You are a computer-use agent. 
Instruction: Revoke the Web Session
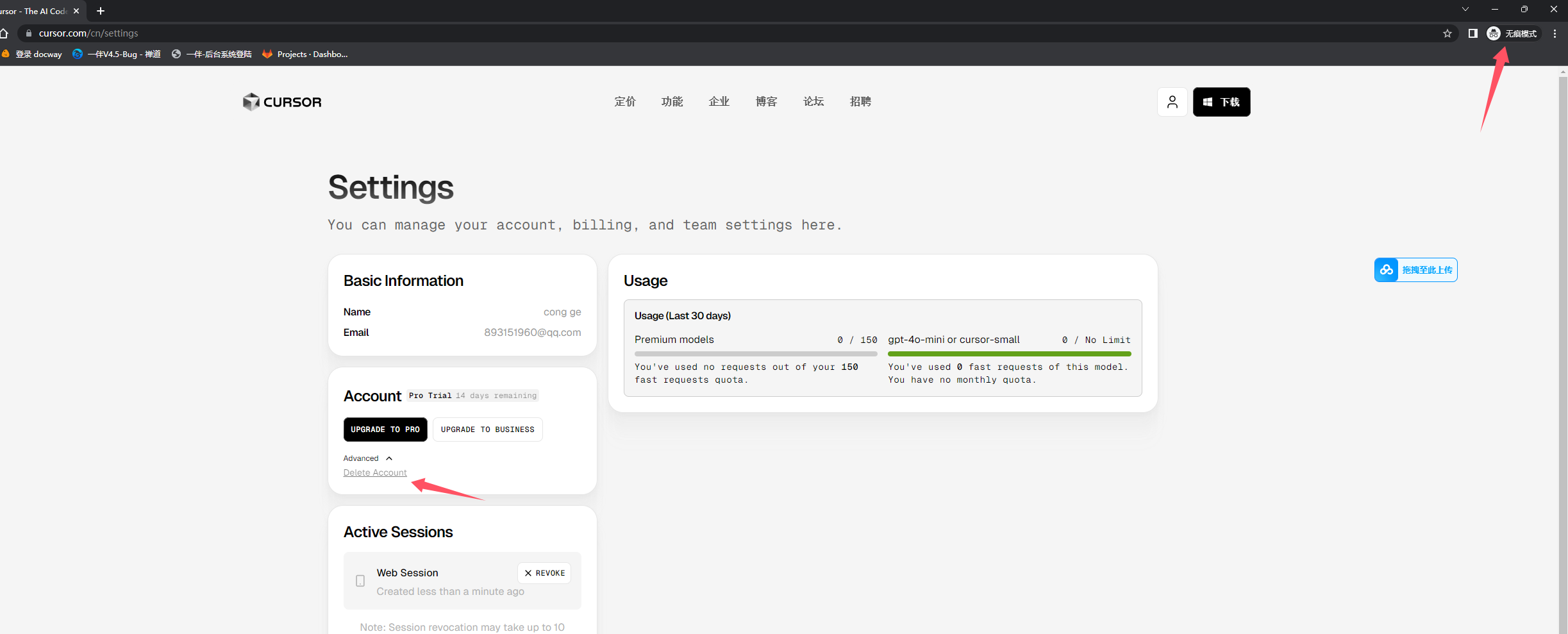tap(544, 573)
